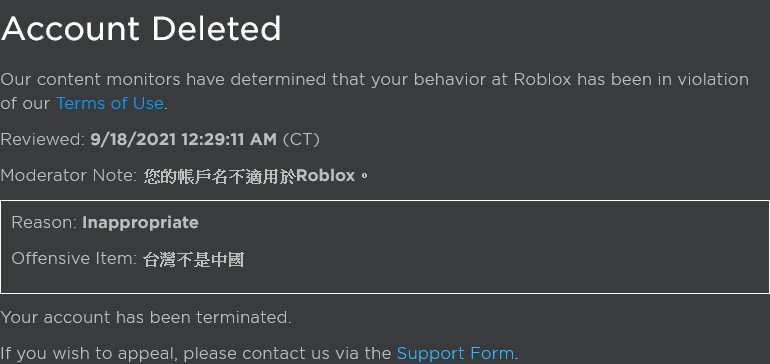Click the Reason label in the box
This screenshot has height=364, width=770.
(x=44, y=223)
